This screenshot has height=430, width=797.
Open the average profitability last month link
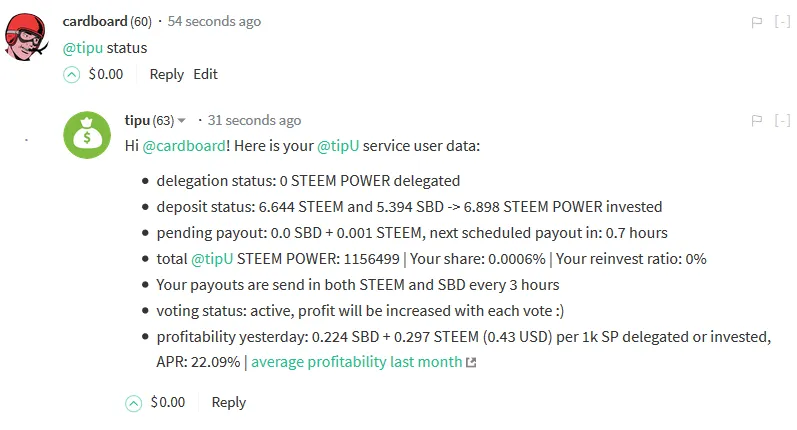coord(363,362)
